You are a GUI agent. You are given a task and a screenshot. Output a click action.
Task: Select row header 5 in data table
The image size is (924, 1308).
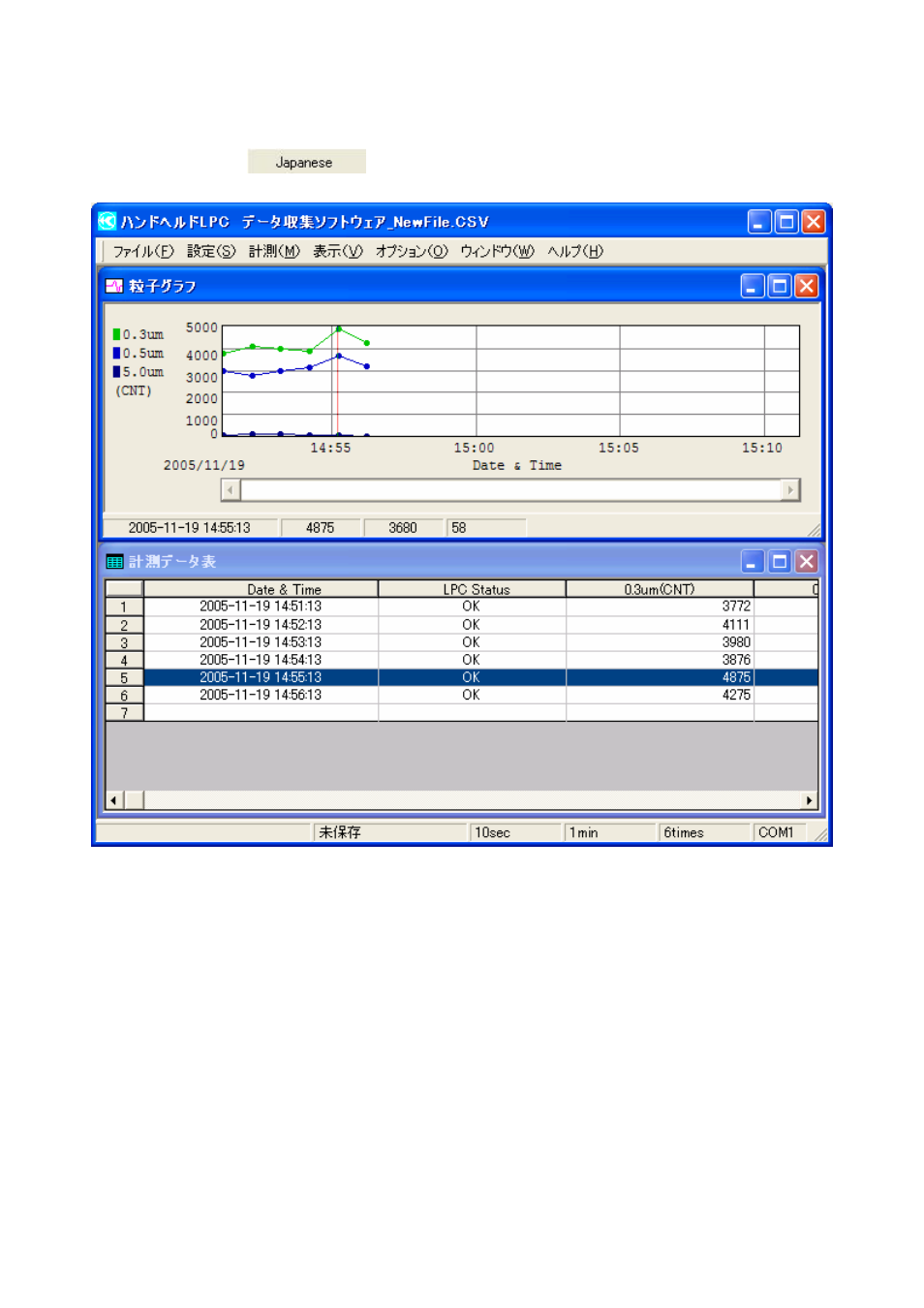pos(124,677)
